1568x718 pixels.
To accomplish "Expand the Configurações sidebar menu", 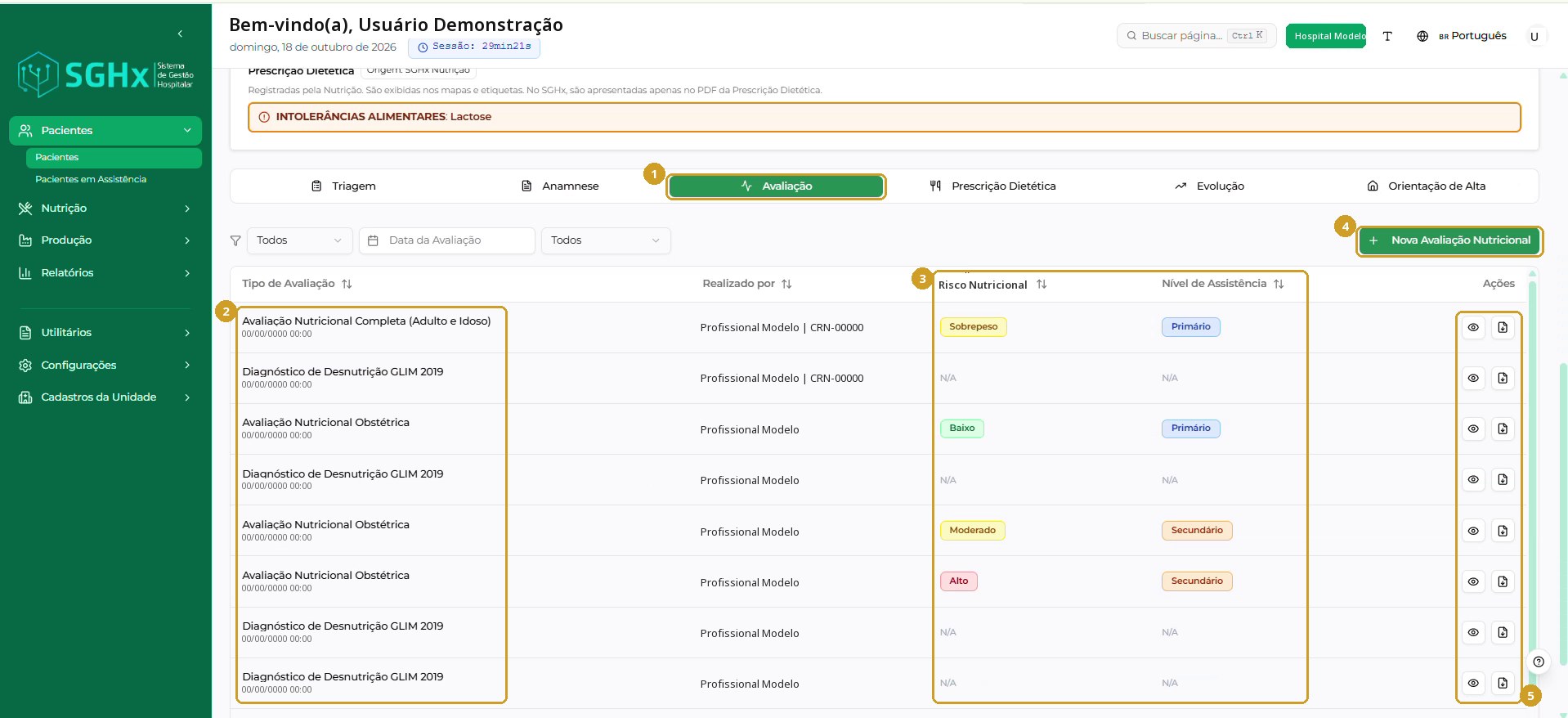I will (x=105, y=366).
